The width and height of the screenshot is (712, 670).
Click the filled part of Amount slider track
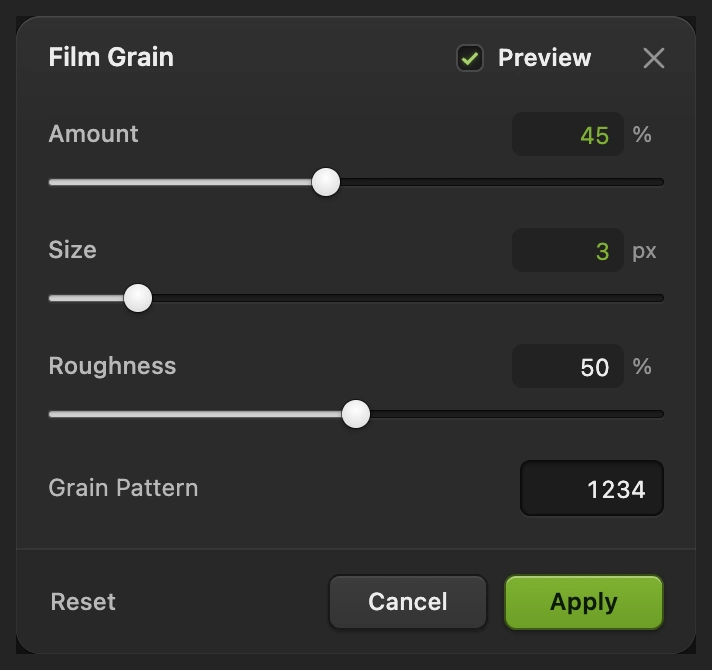[x=180, y=182]
